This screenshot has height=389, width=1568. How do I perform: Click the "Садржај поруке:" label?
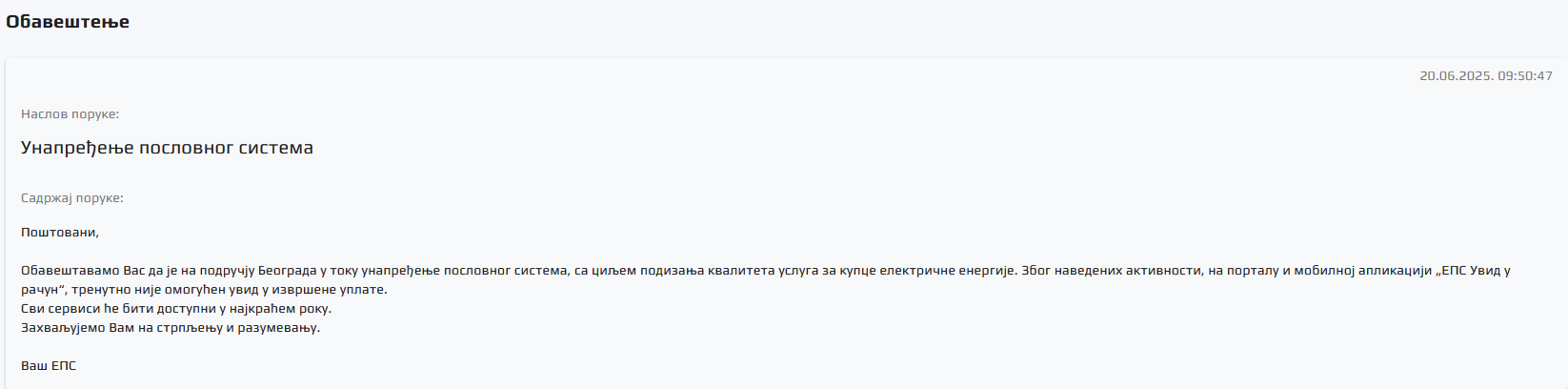pyautogui.click(x=72, y=198)
